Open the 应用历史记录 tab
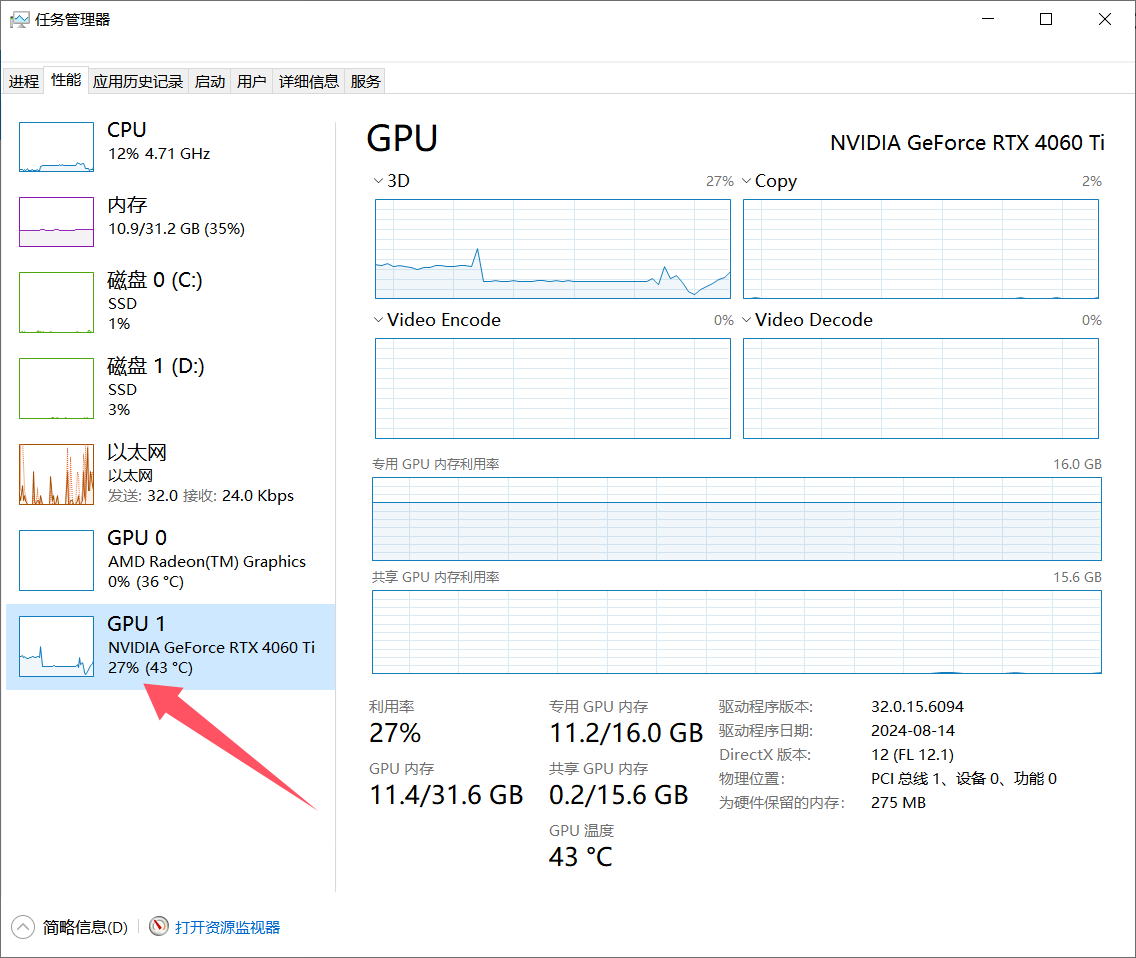 [x=138, y=81]
